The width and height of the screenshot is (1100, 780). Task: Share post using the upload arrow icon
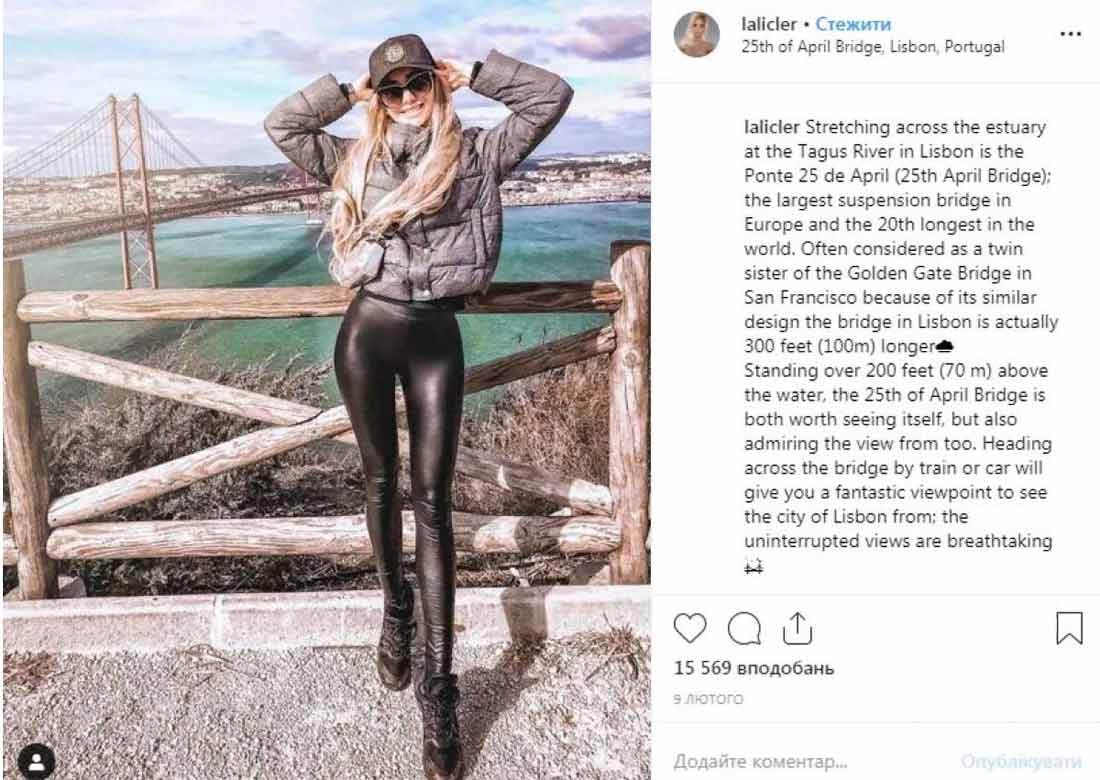797,628
